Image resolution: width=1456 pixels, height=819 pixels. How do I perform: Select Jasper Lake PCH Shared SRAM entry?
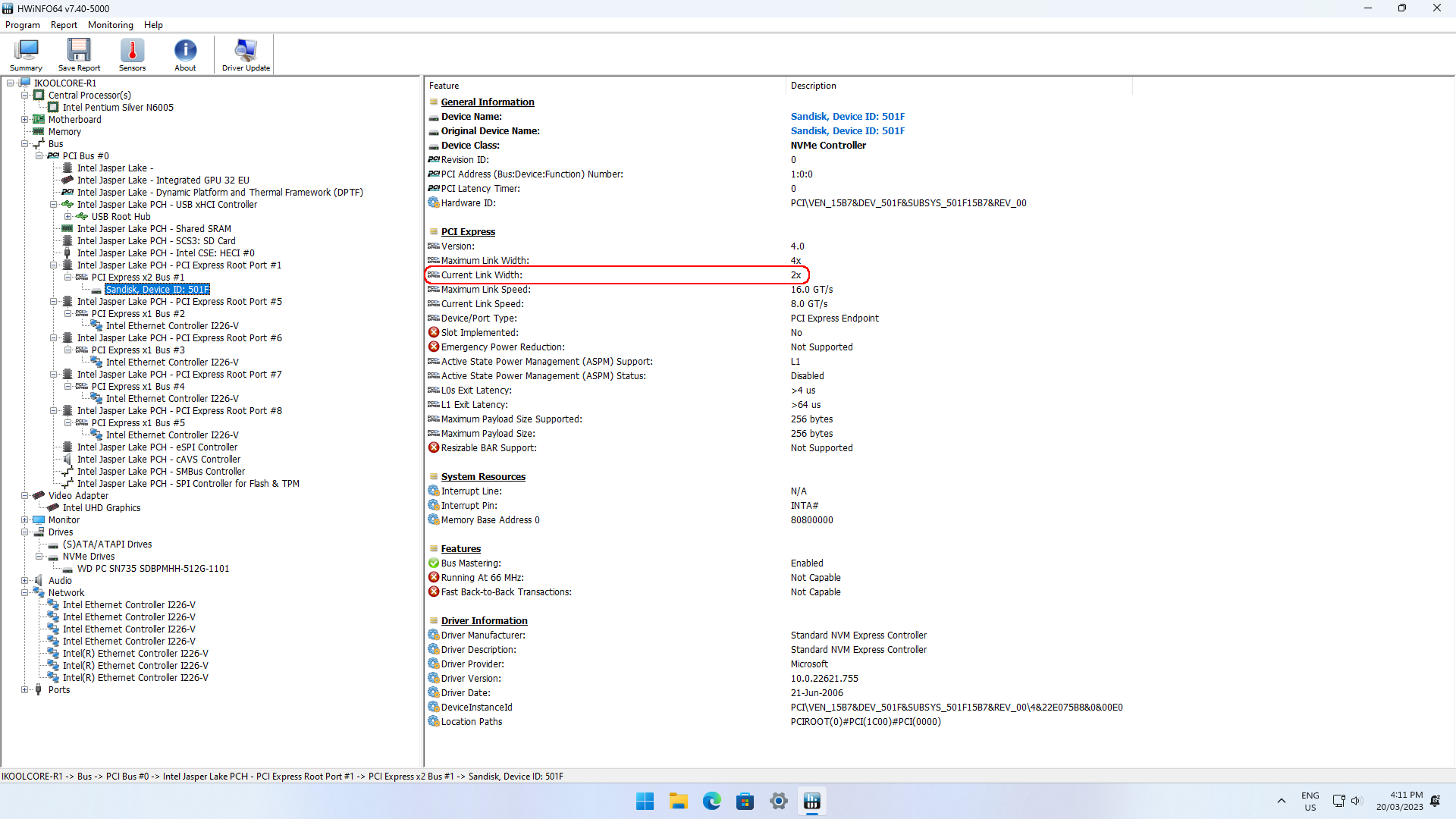(154, 229)
